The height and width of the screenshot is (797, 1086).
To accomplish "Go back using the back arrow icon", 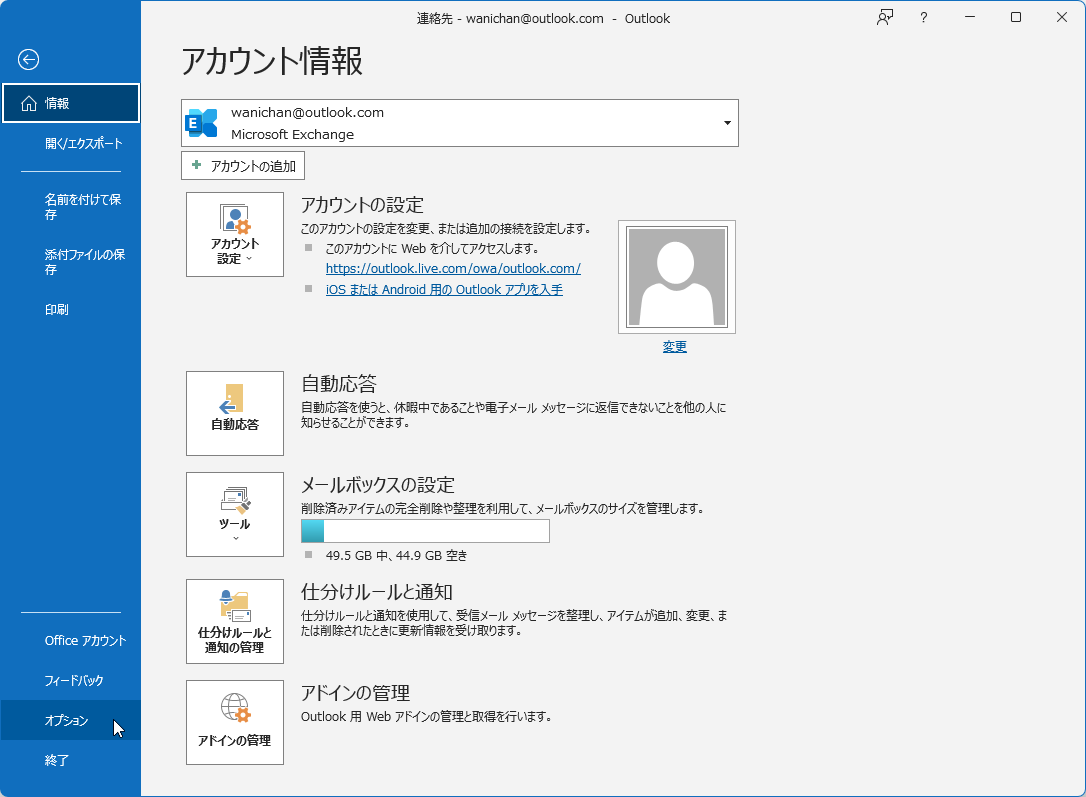I will [x=28, y=60].
